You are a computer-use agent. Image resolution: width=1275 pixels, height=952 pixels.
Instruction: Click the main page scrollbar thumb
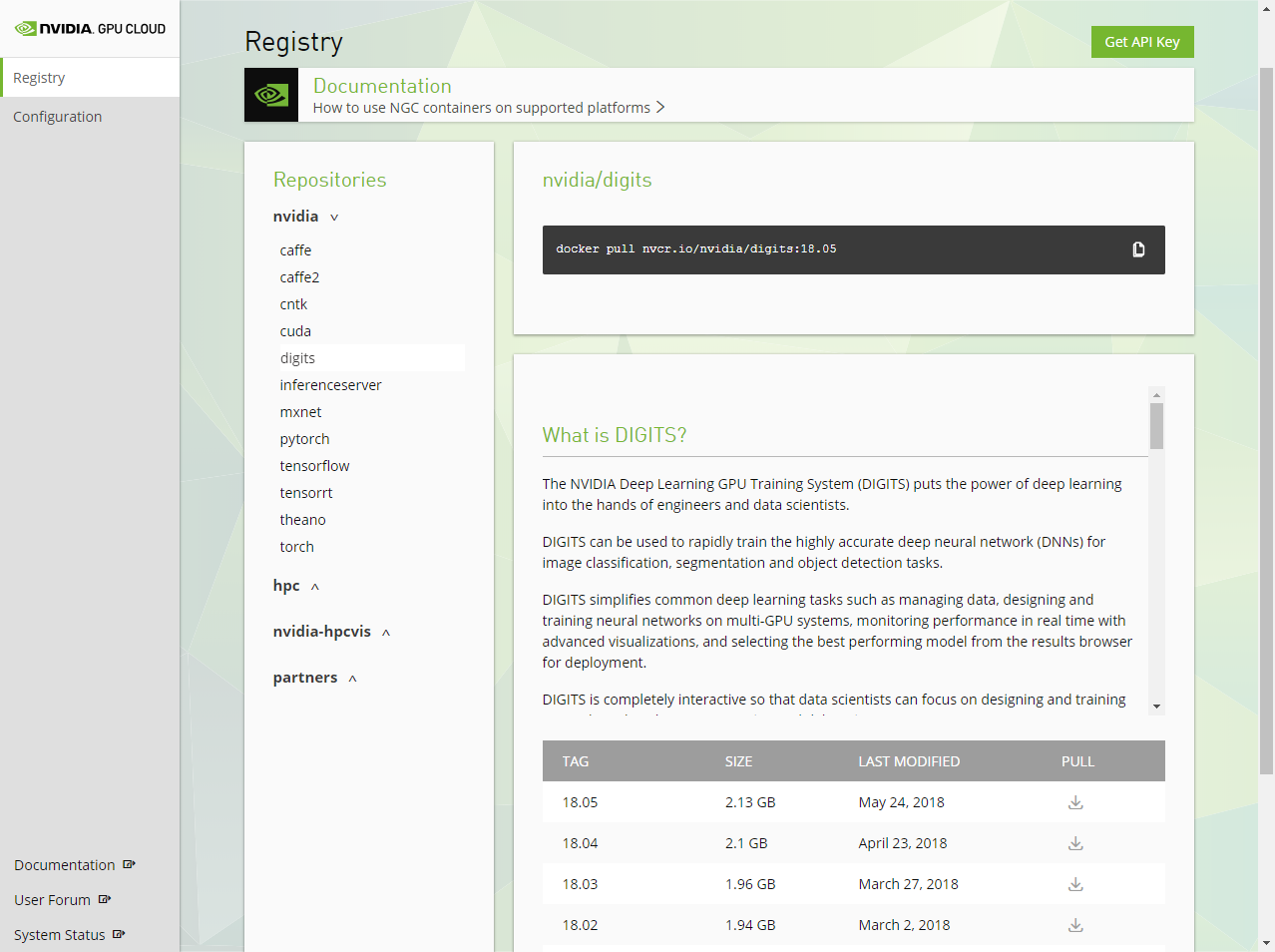(x=1266, y=419)
